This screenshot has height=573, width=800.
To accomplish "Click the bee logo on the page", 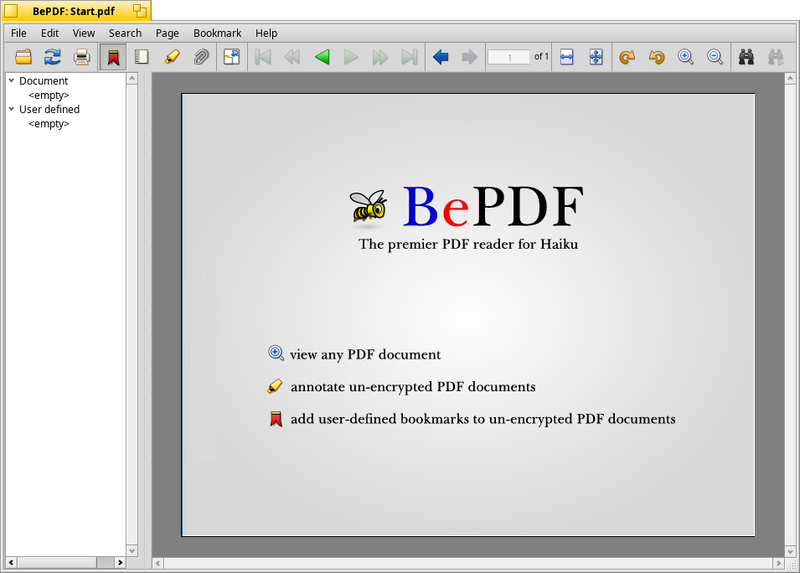I will click(x=368, y=207).
